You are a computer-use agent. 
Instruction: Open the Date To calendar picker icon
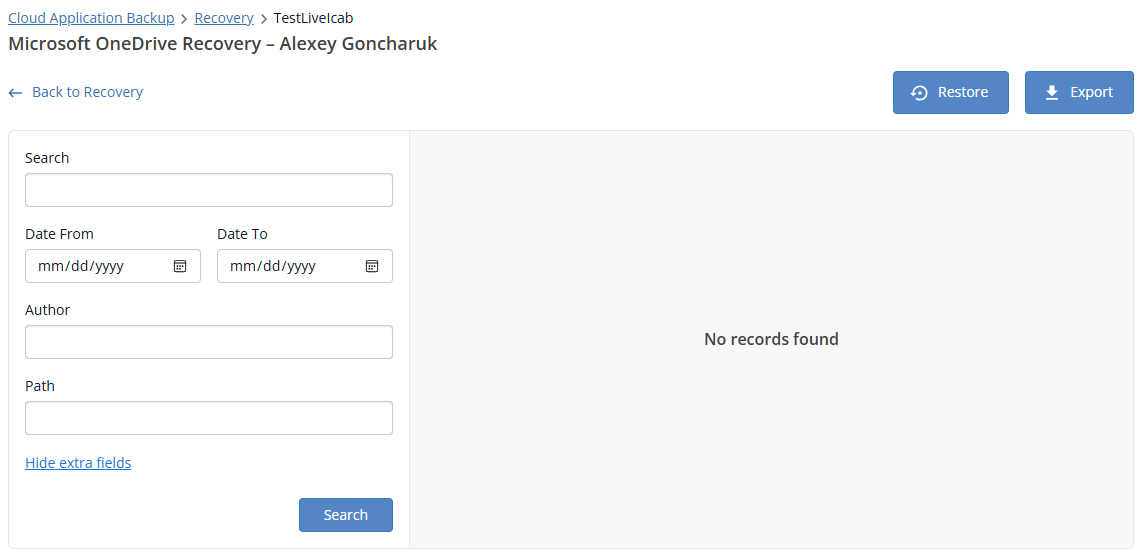click(x=372, y=266)
